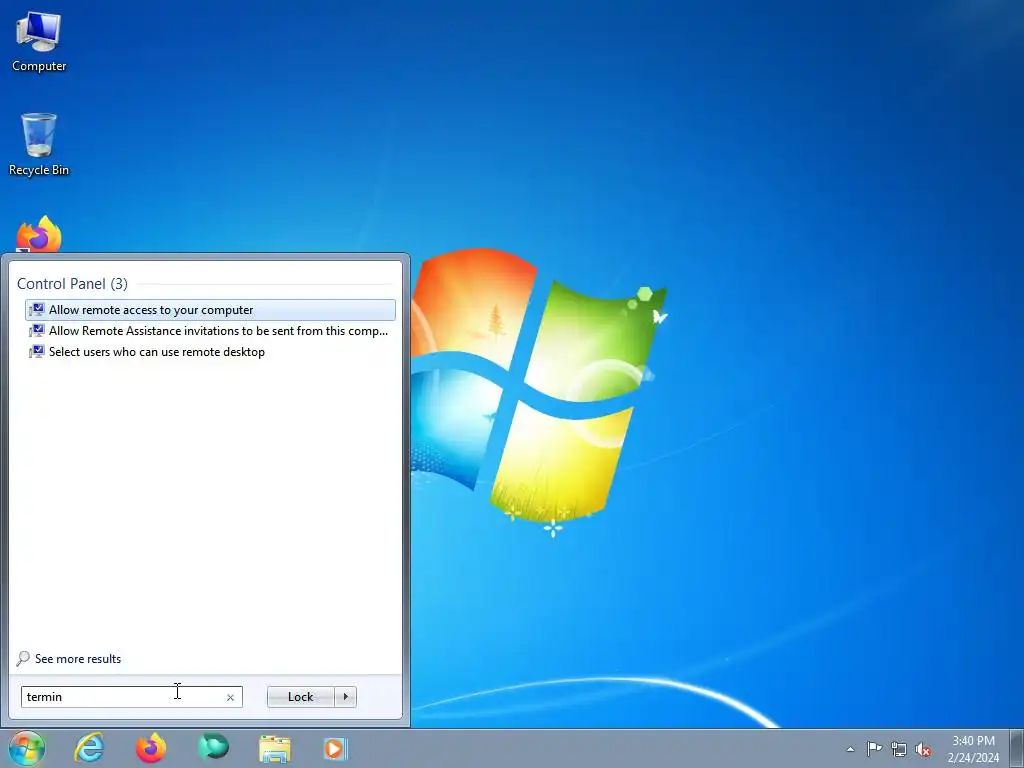Click the muted volume tray icon
This screenshot has height=768, width=1024.
923,749
